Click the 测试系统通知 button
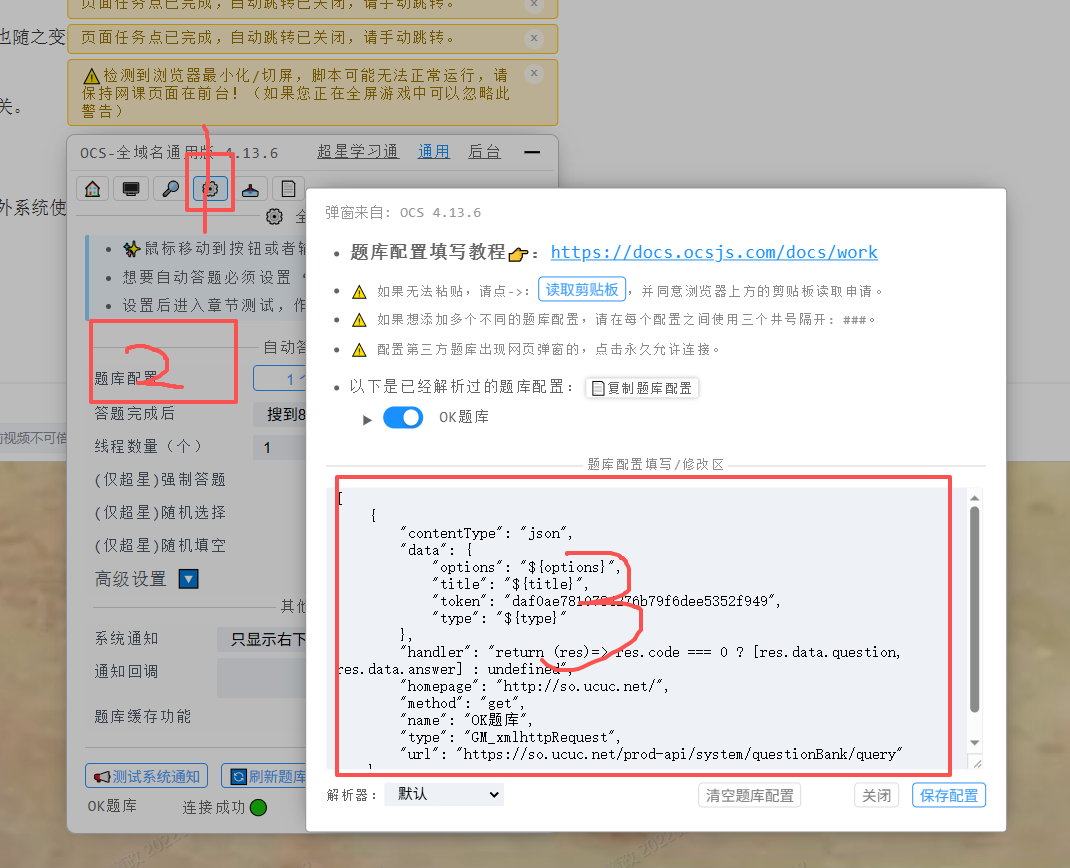This screenshot has width=1070, height=868. tap(147, 777)
